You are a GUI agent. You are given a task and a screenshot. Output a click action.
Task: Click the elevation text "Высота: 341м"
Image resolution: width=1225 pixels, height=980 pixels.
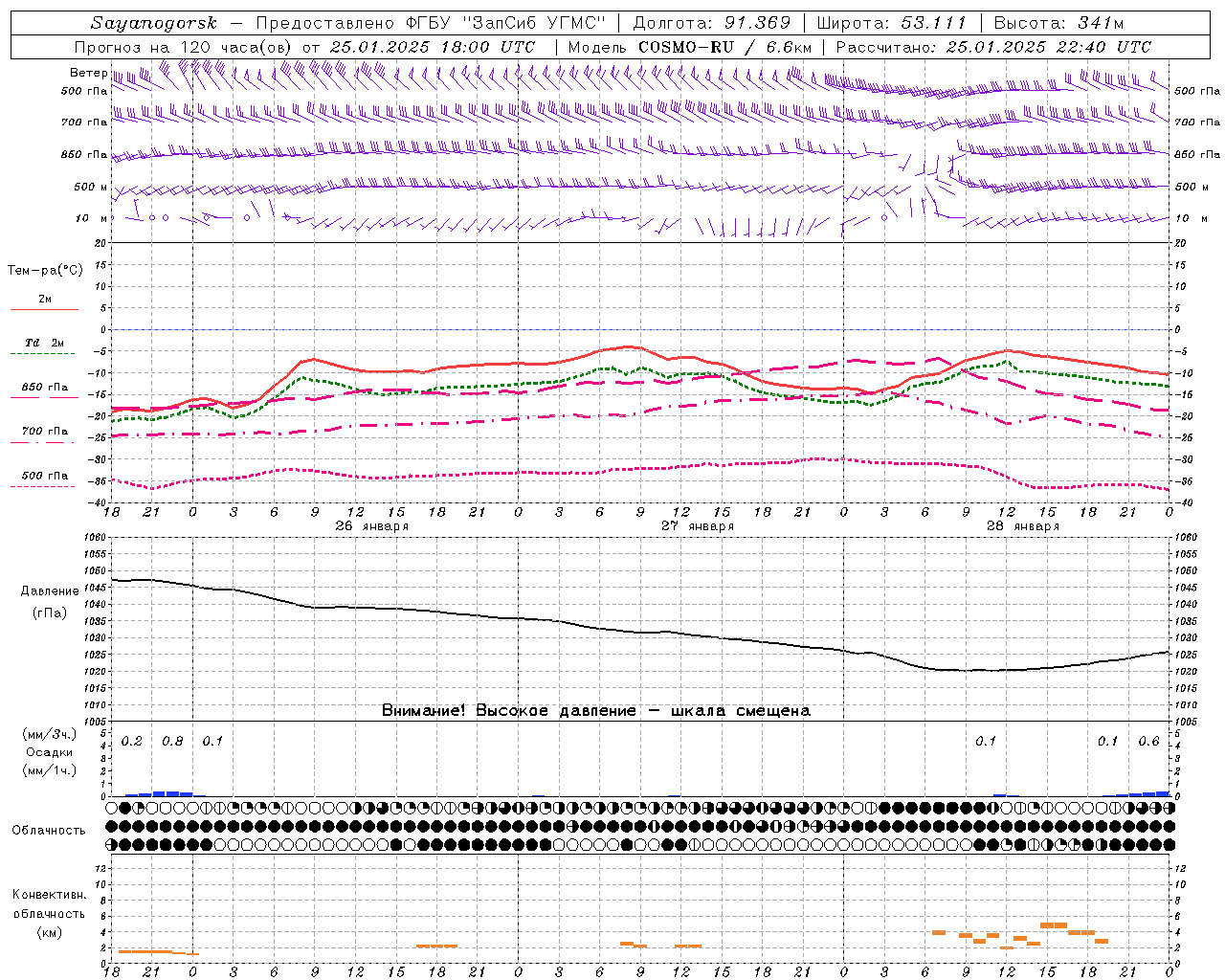(1058, 23)
